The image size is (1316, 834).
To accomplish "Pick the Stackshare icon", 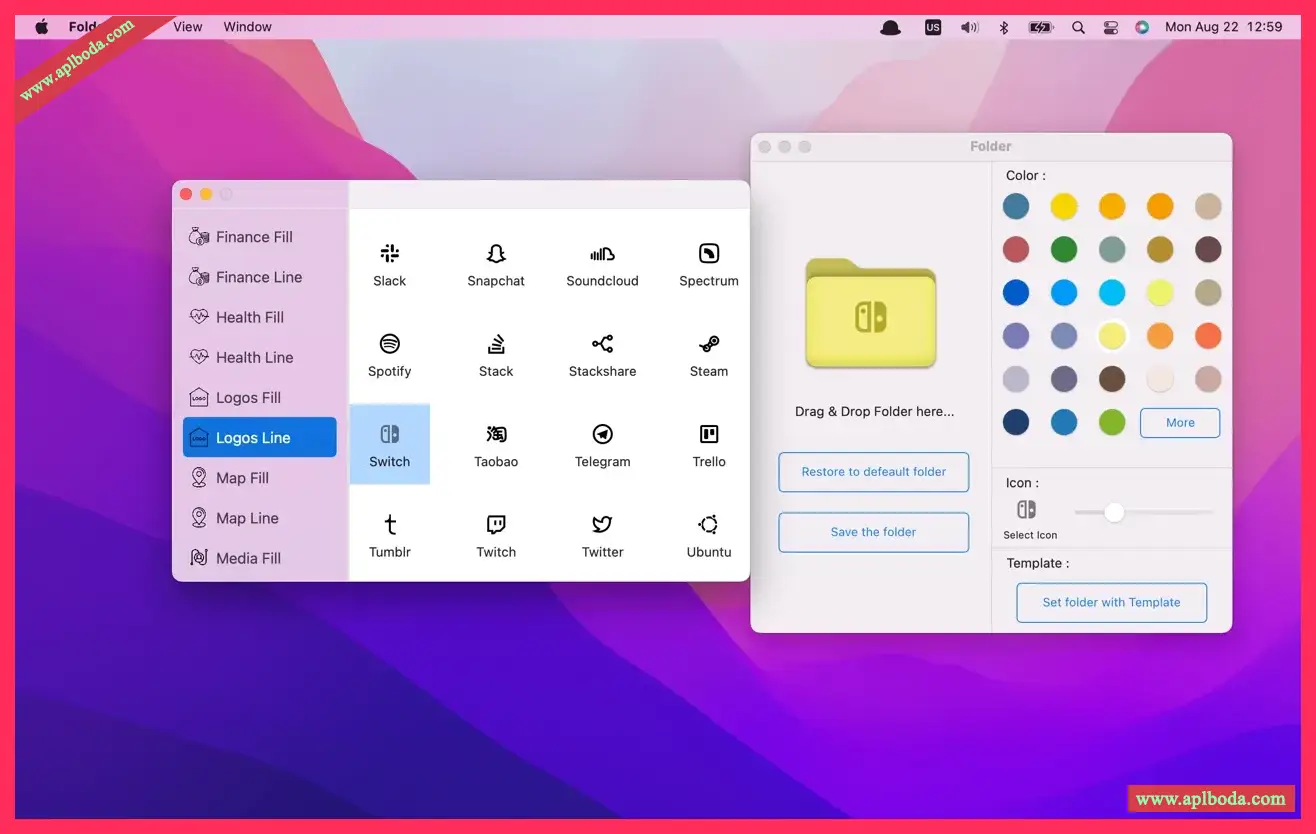I will [602, 344].
